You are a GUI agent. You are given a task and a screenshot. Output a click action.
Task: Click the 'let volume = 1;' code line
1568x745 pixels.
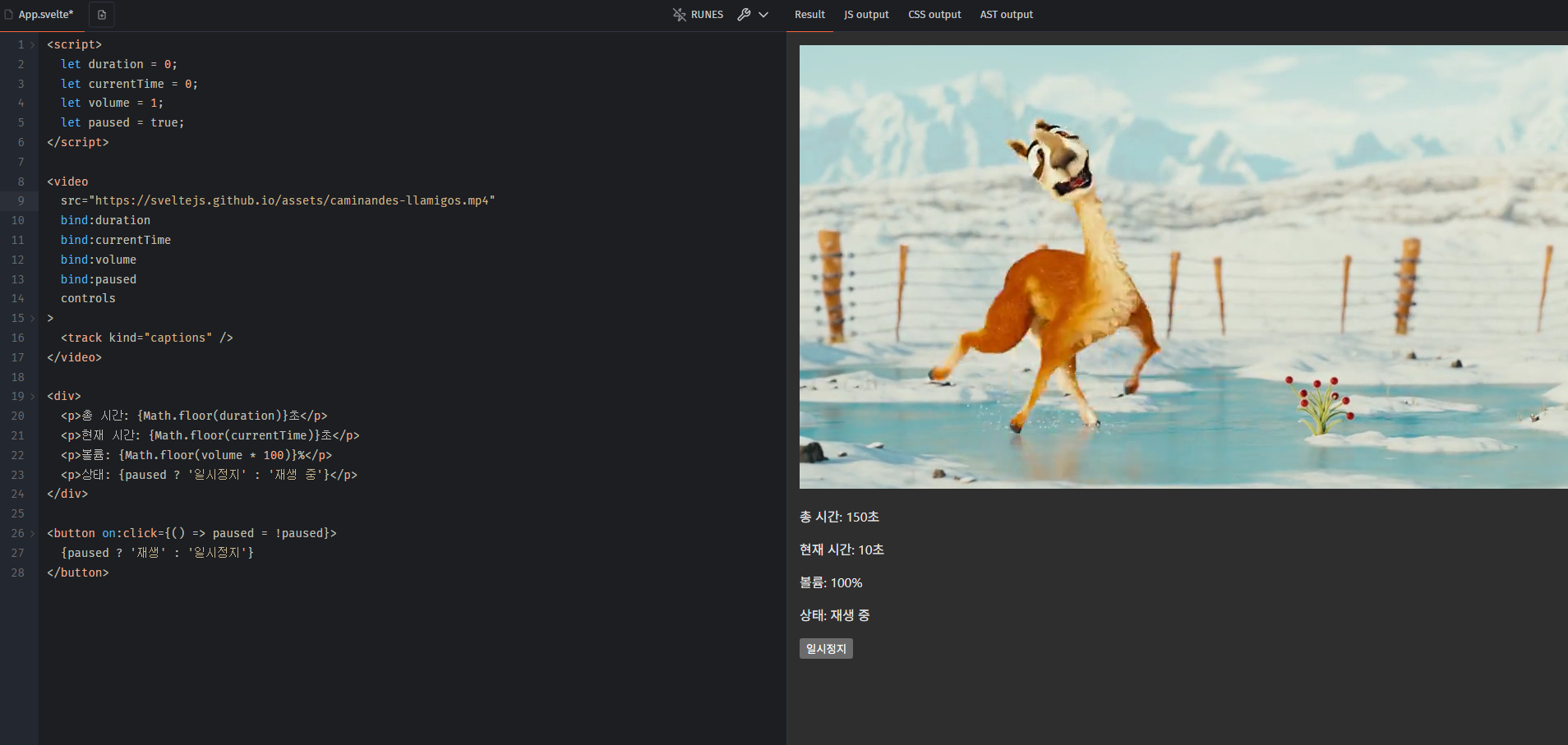(x=112, y=103)
